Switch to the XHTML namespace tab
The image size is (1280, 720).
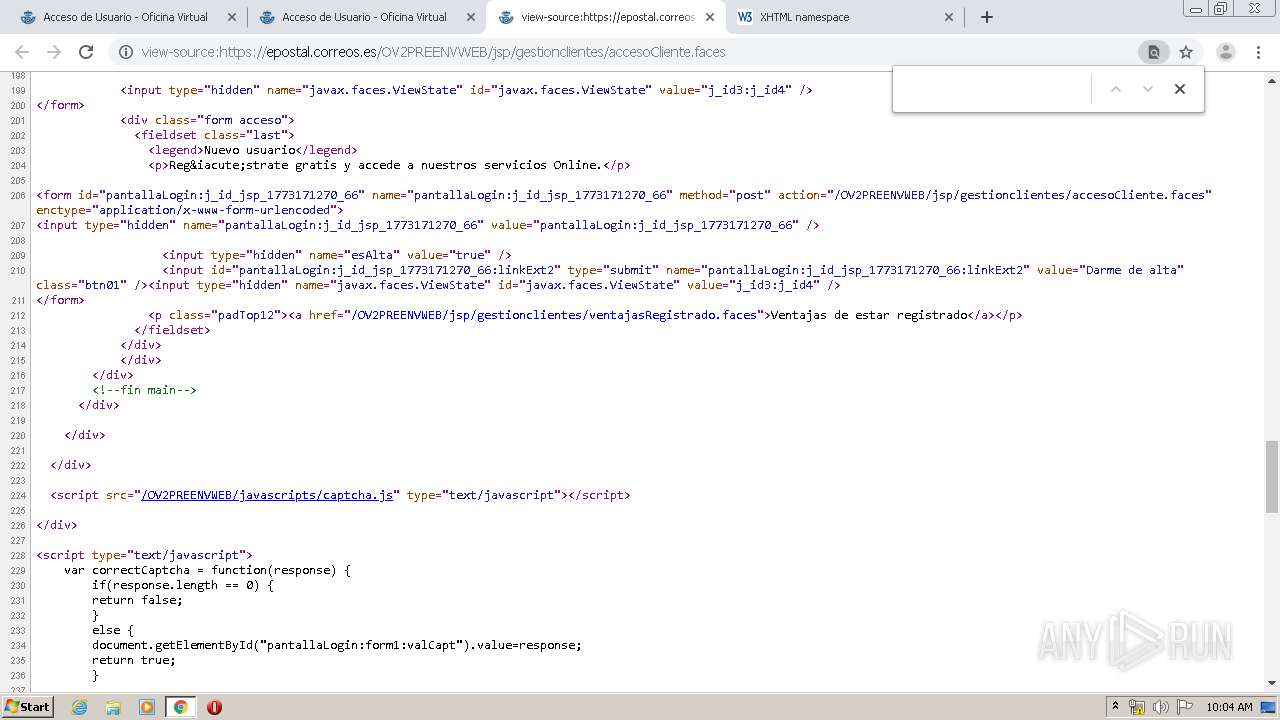pyautogui.click(x=845, y=17)
